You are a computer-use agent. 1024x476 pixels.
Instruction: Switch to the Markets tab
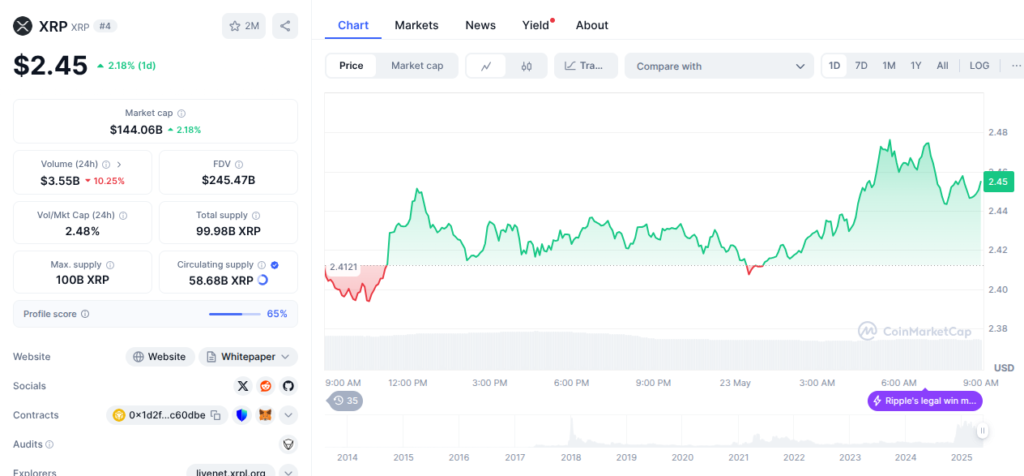[415, 25]
